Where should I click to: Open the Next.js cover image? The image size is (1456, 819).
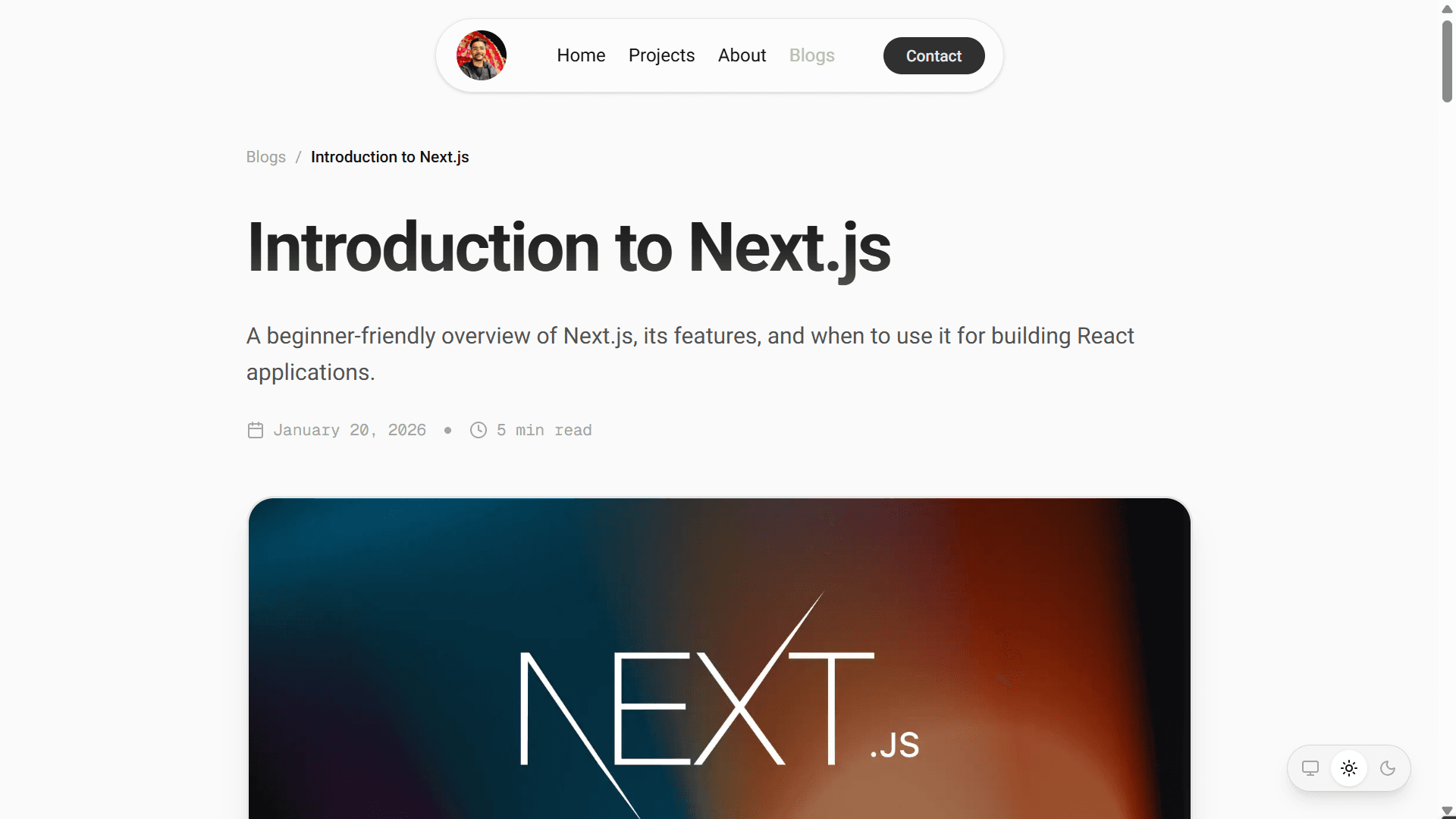tap(720, 658)
